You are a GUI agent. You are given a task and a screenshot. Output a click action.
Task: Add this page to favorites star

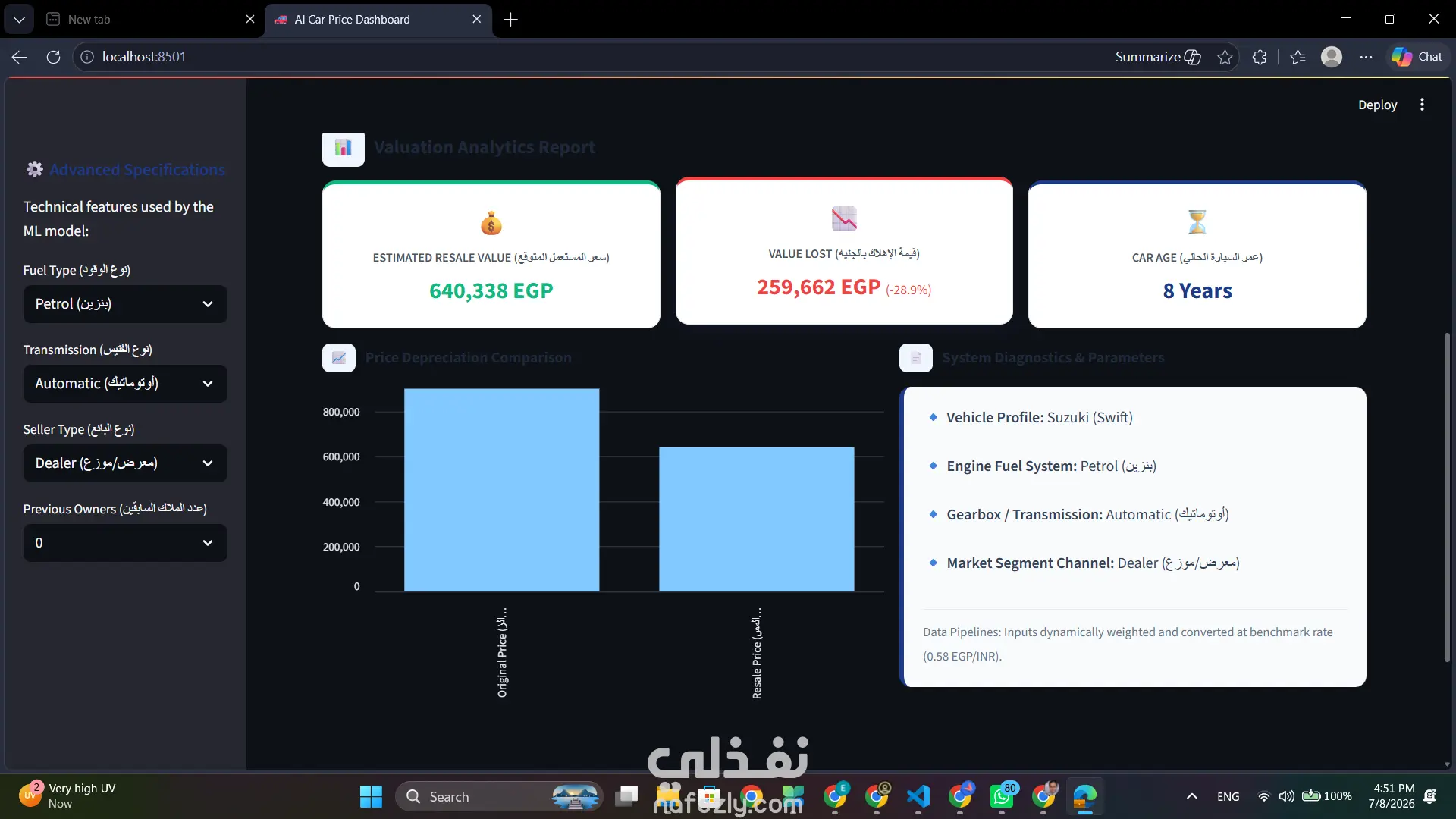tap(1225, 57)
